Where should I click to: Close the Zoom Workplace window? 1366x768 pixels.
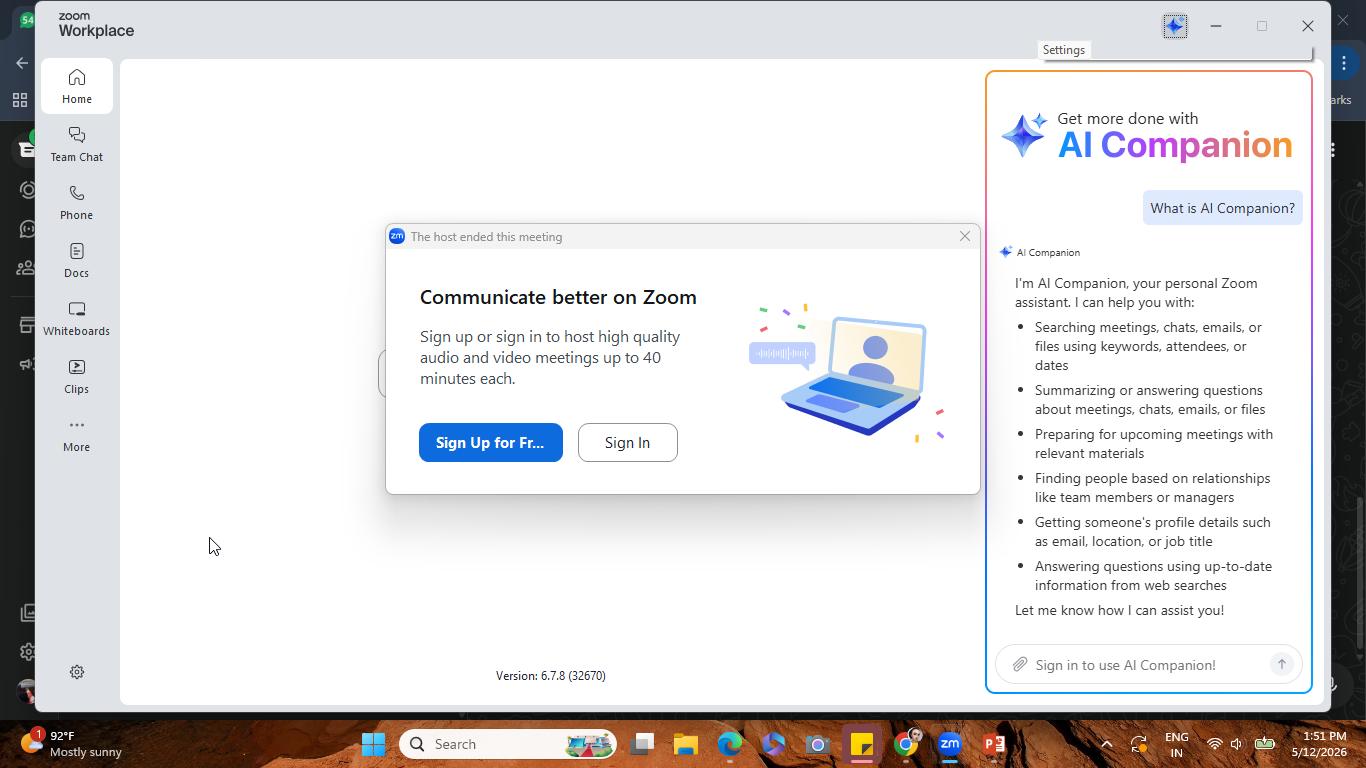point(1308,26)
